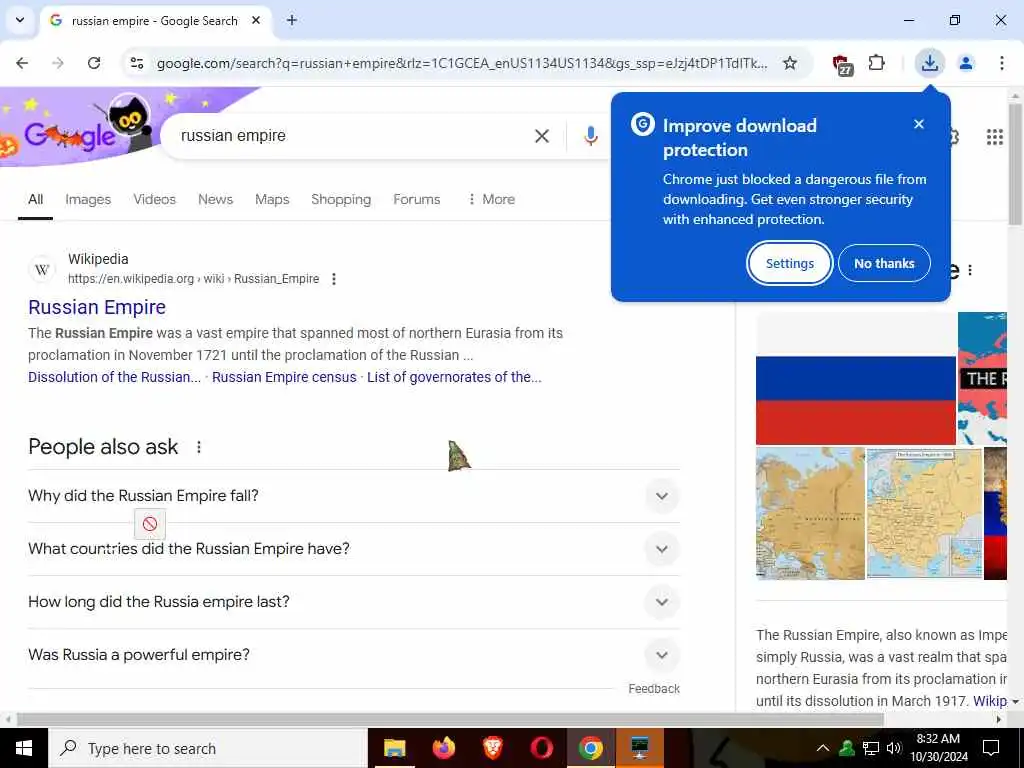Open the More search filters menu
Image resolution: width=1024 pixels, height=768 pixels.
tap(491, 199)
